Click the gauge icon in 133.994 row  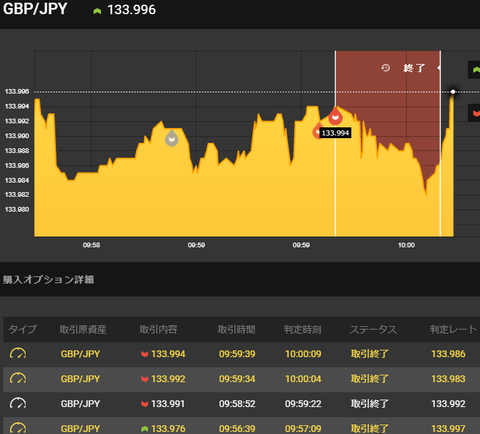point(18,354)
